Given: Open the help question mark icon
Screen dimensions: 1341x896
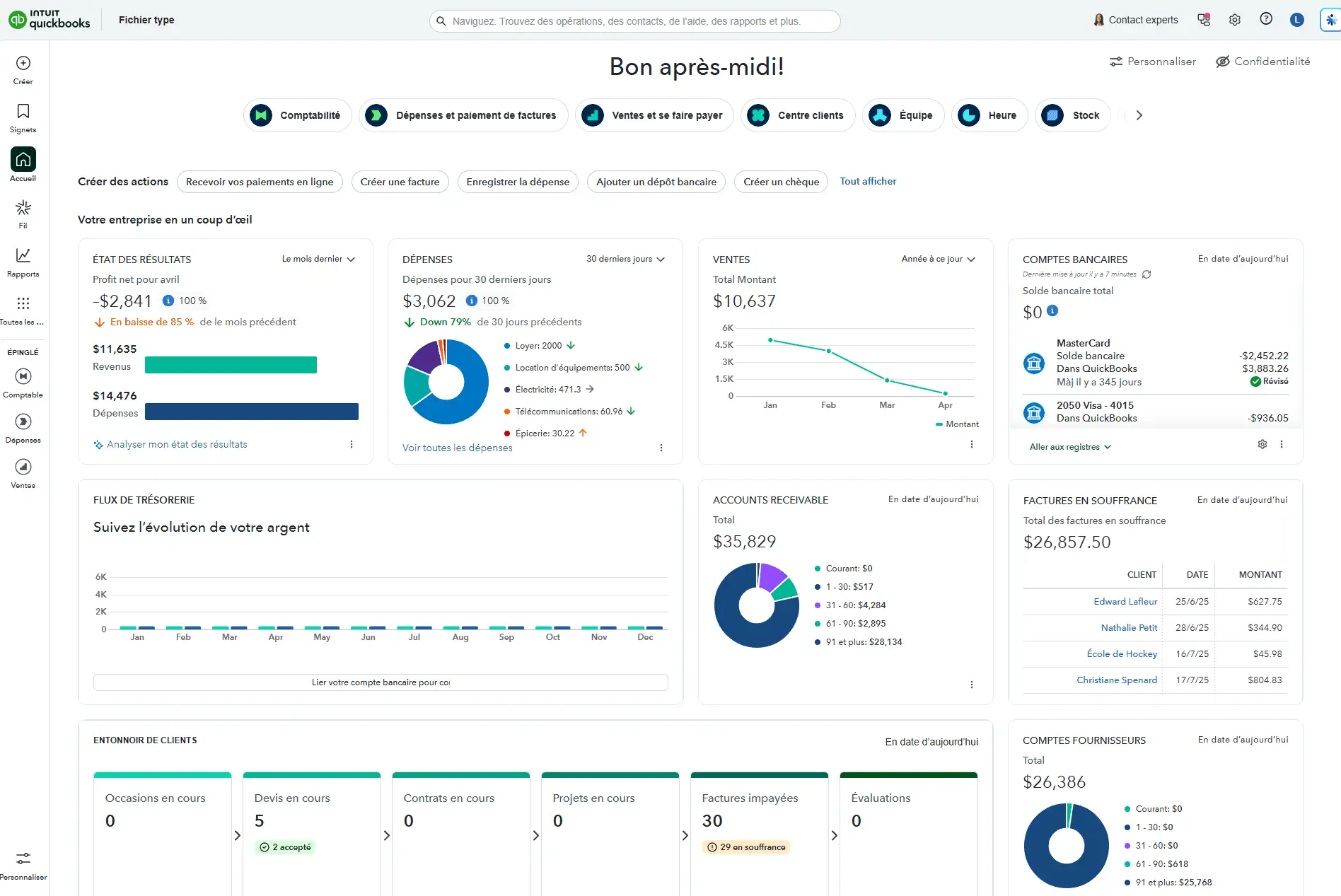Looking at the screenshot, I should (1266, 19).
